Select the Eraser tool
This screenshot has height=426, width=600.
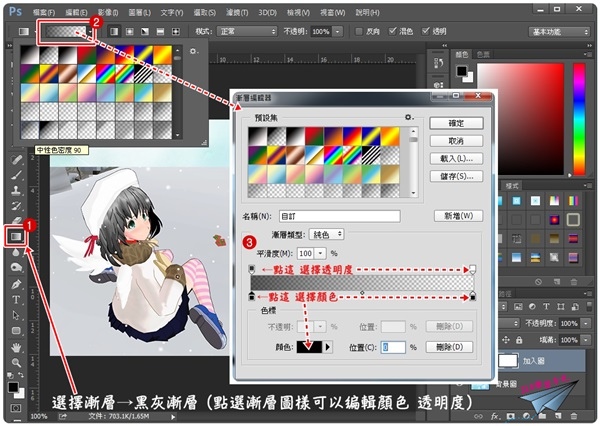point(16,221)
